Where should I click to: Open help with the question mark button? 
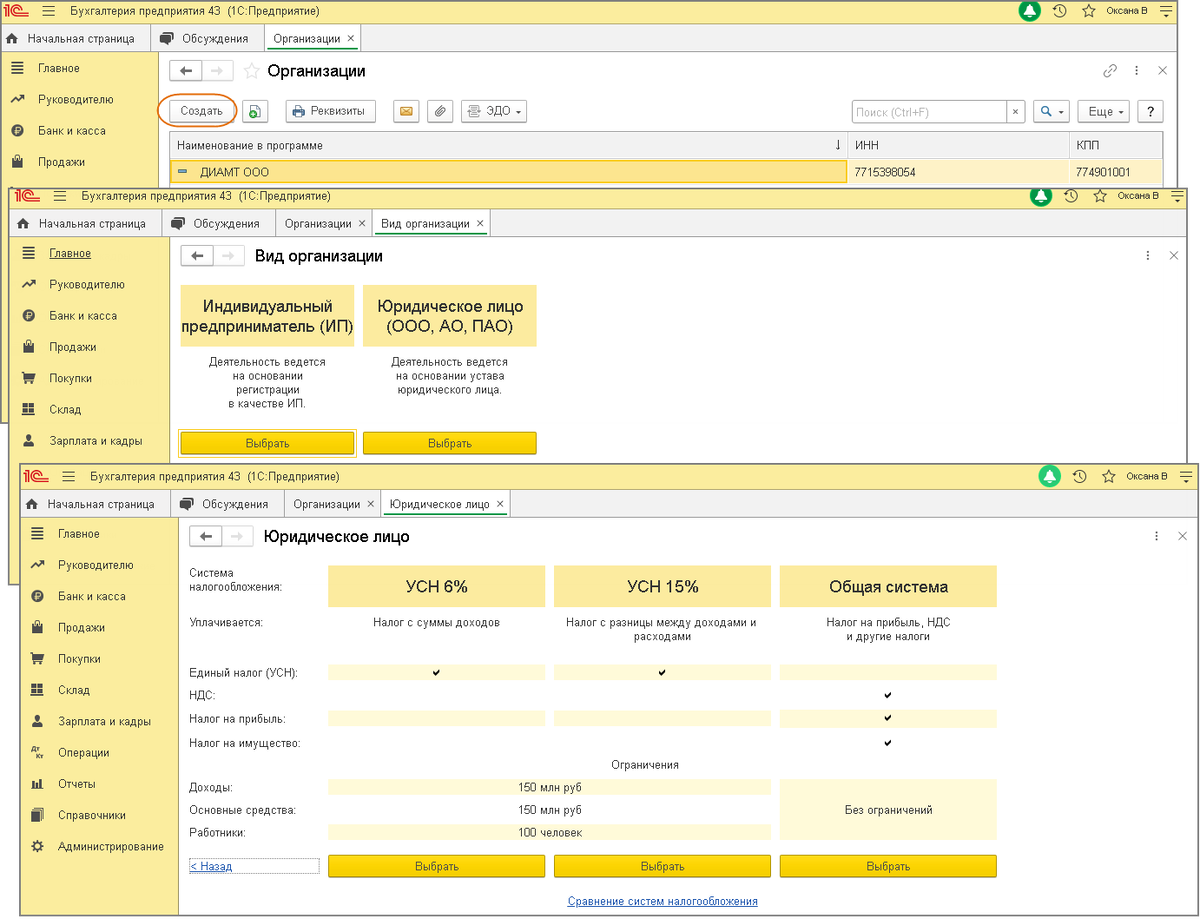click(1150, 111)
